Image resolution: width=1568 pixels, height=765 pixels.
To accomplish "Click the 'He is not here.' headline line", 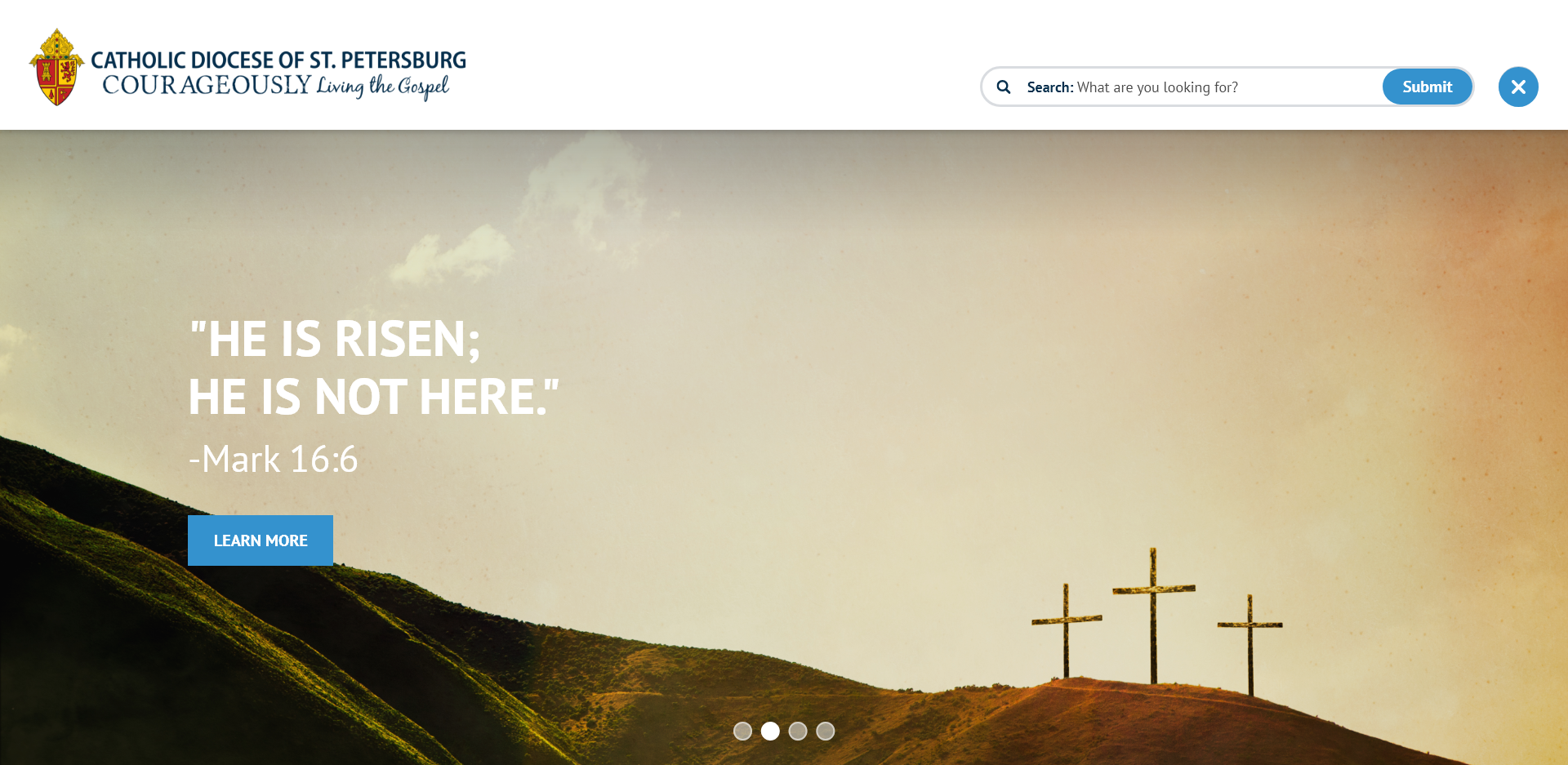I will (374, 397).
